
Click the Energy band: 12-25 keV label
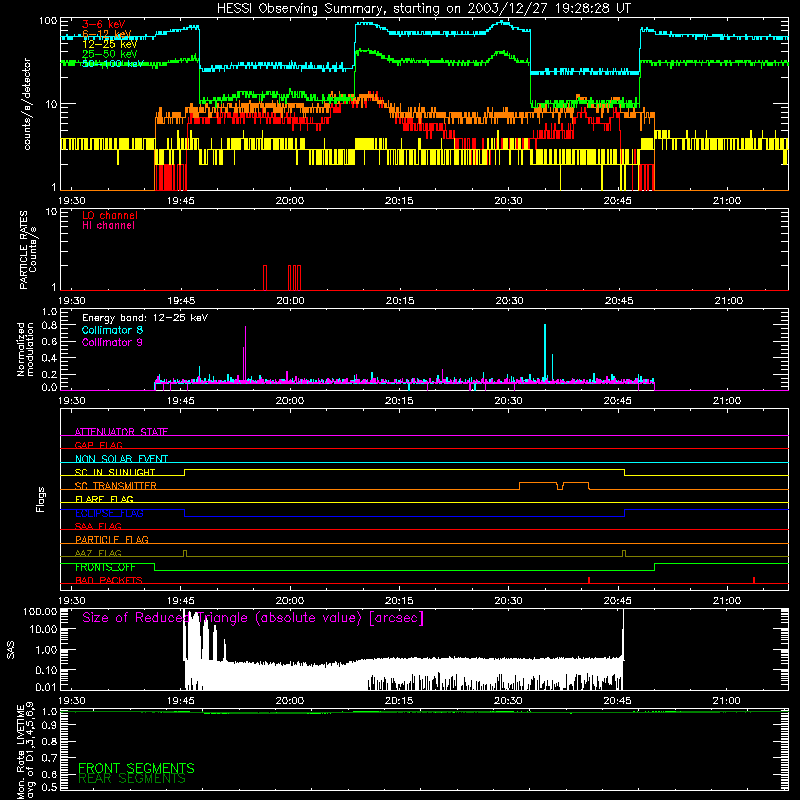click(145, 318)
